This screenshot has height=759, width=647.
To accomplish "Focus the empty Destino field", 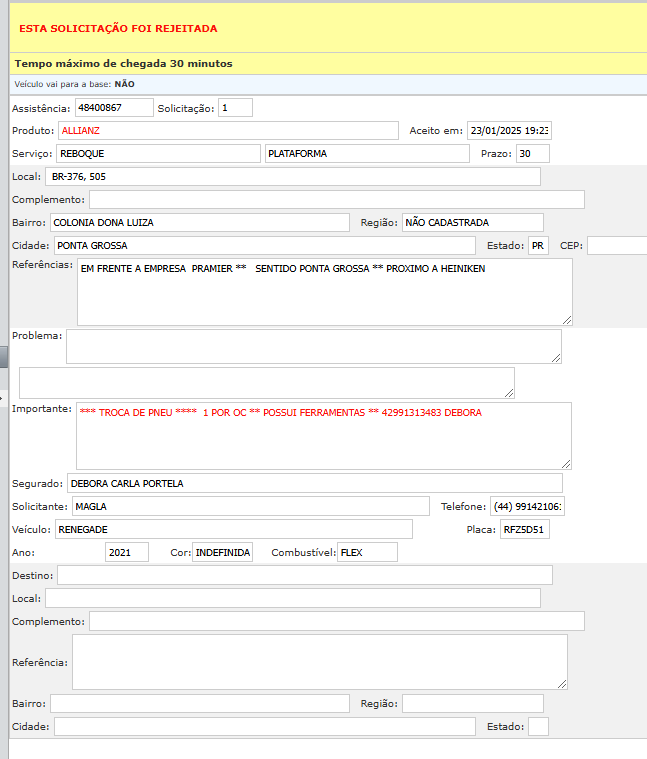I will pos(304,575).
